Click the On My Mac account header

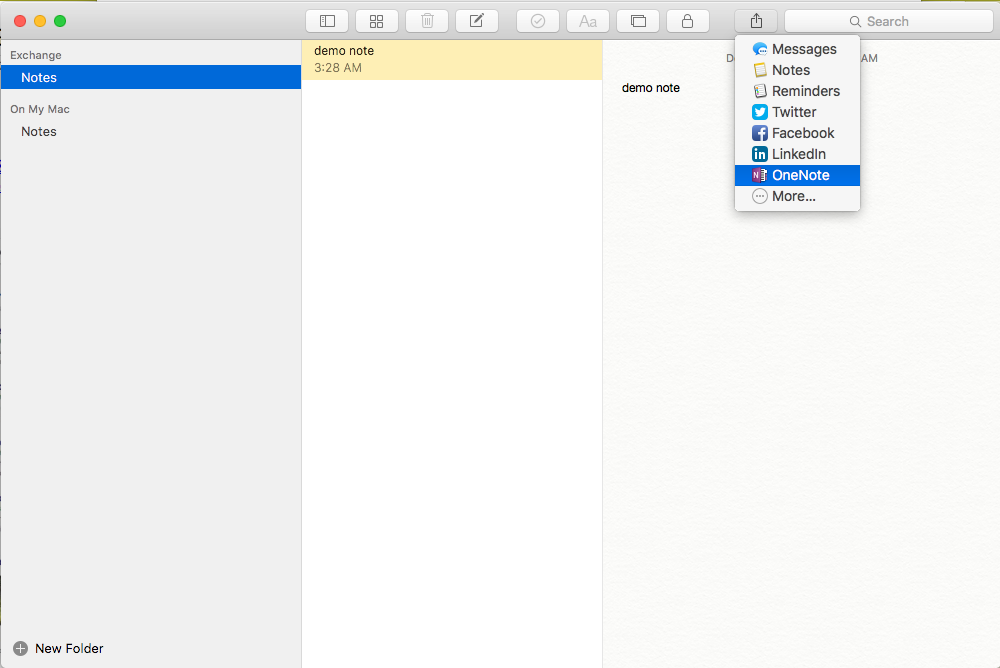click(40, 109)
